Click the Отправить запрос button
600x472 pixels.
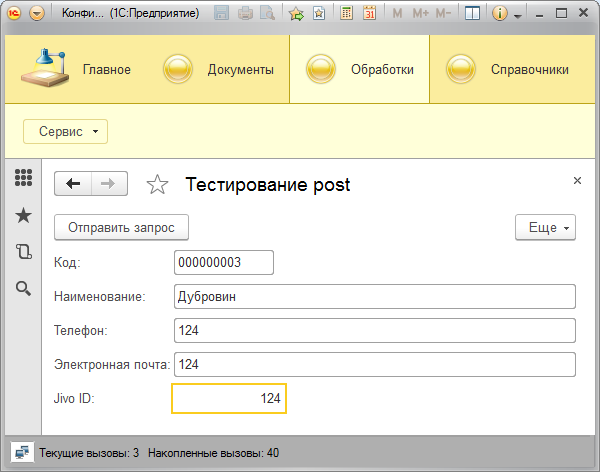click(x=121, y=227)
